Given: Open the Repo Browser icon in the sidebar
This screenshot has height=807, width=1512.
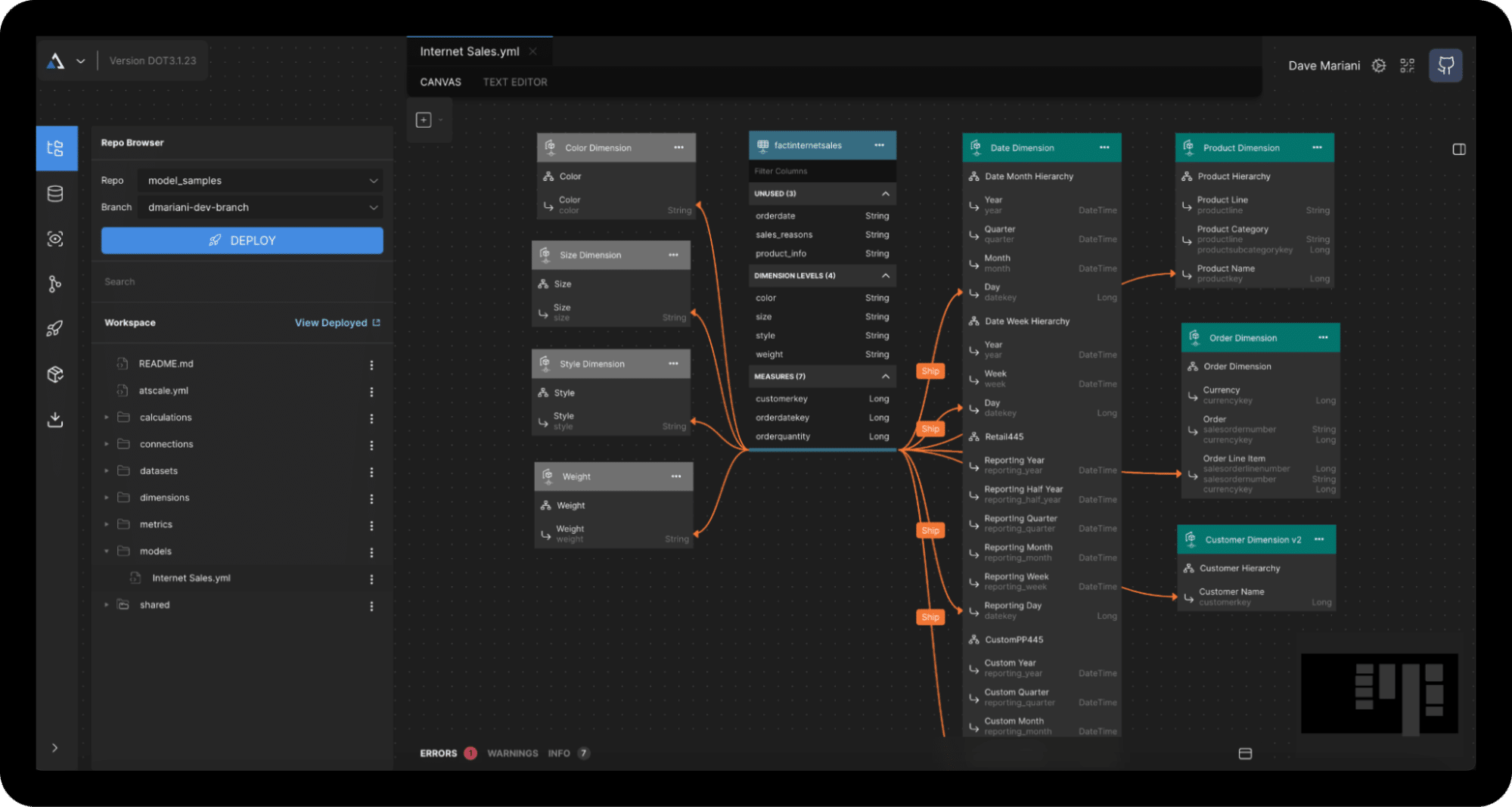Looking at the screenshot, I should coord(56,148).
